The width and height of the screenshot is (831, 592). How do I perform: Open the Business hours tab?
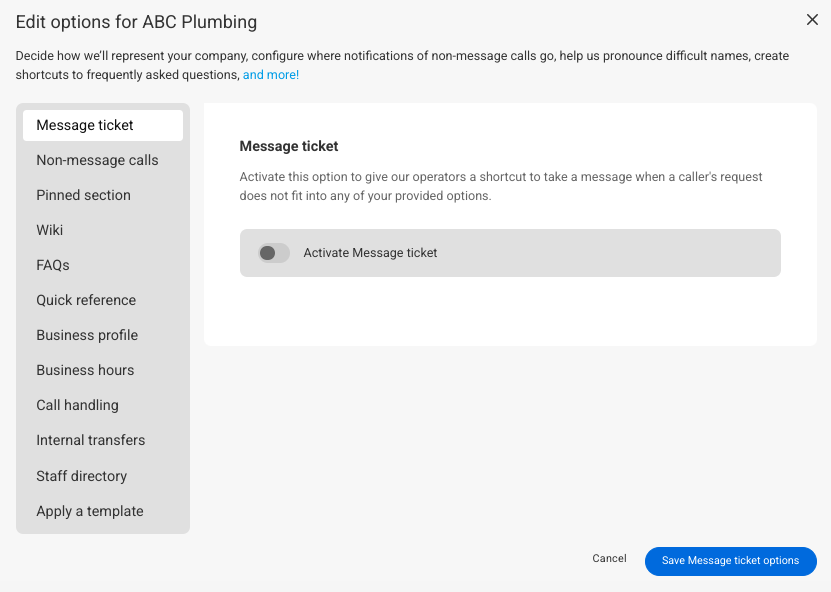pyautogui.click(x=85, y=370)
